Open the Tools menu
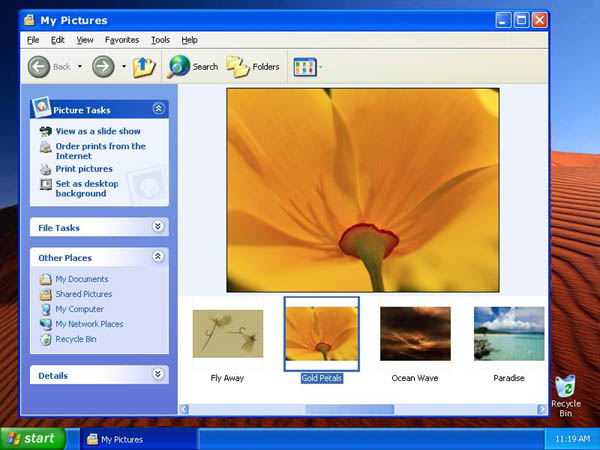Screen dimensions: 600x450 (160, 40)
